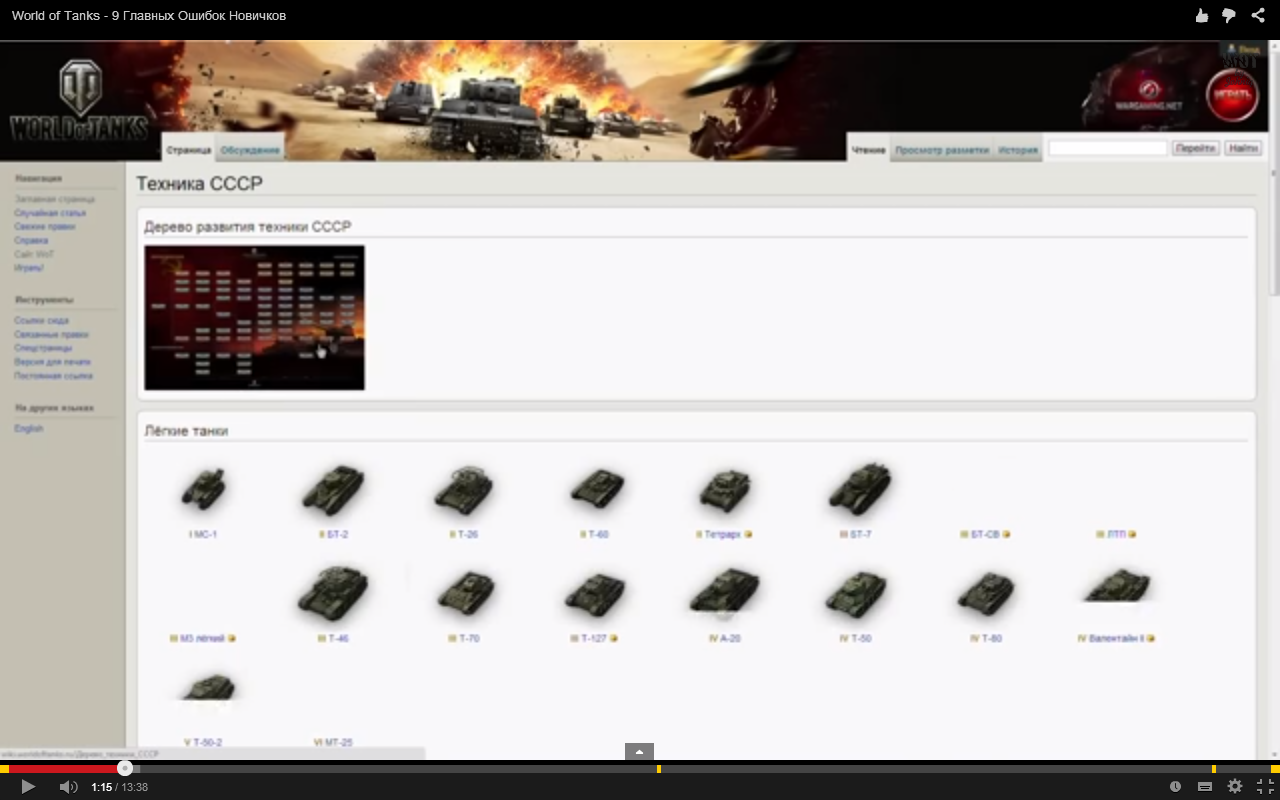Click Ссылки сюда in tools

[42, 321]
